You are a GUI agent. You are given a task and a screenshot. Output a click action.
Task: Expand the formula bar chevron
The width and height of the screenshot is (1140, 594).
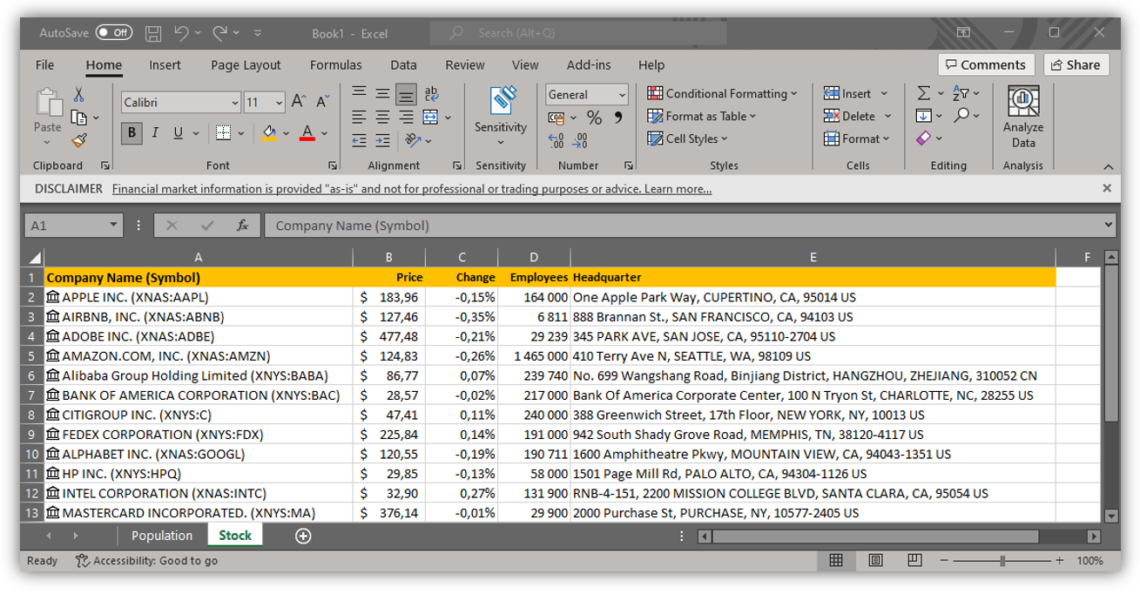[1108, 225]
